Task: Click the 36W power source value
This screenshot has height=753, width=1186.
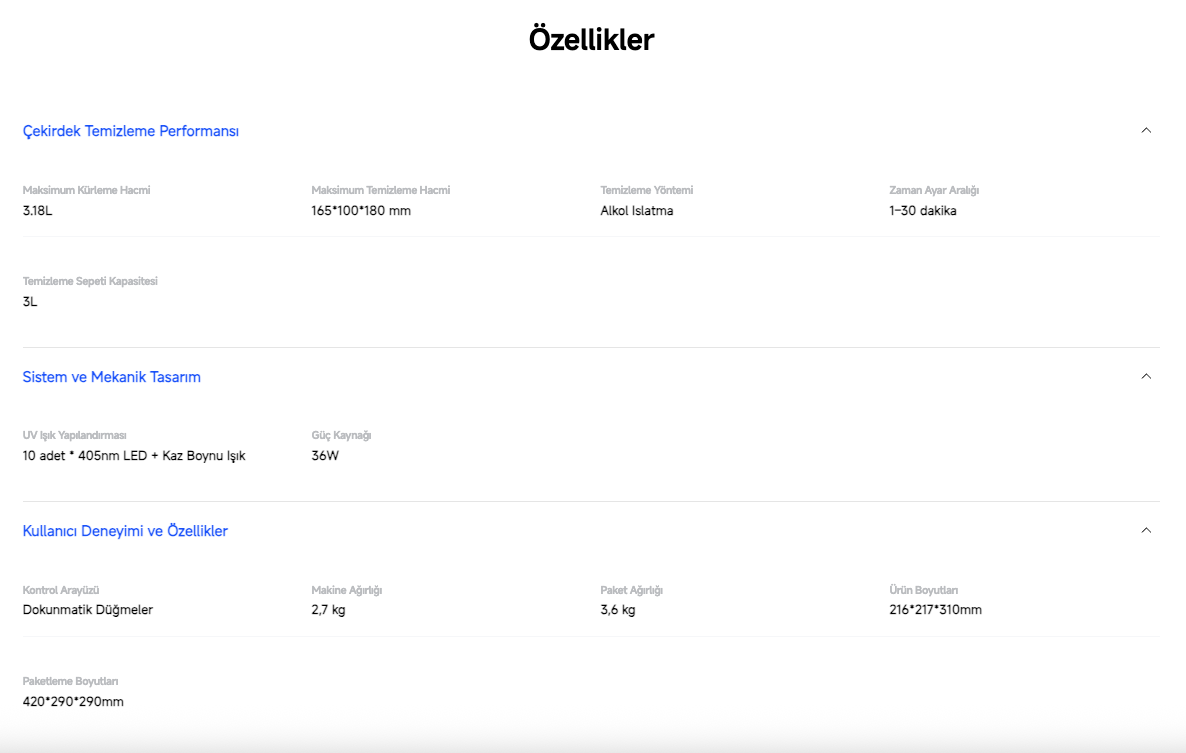Action: pos(326,456)
